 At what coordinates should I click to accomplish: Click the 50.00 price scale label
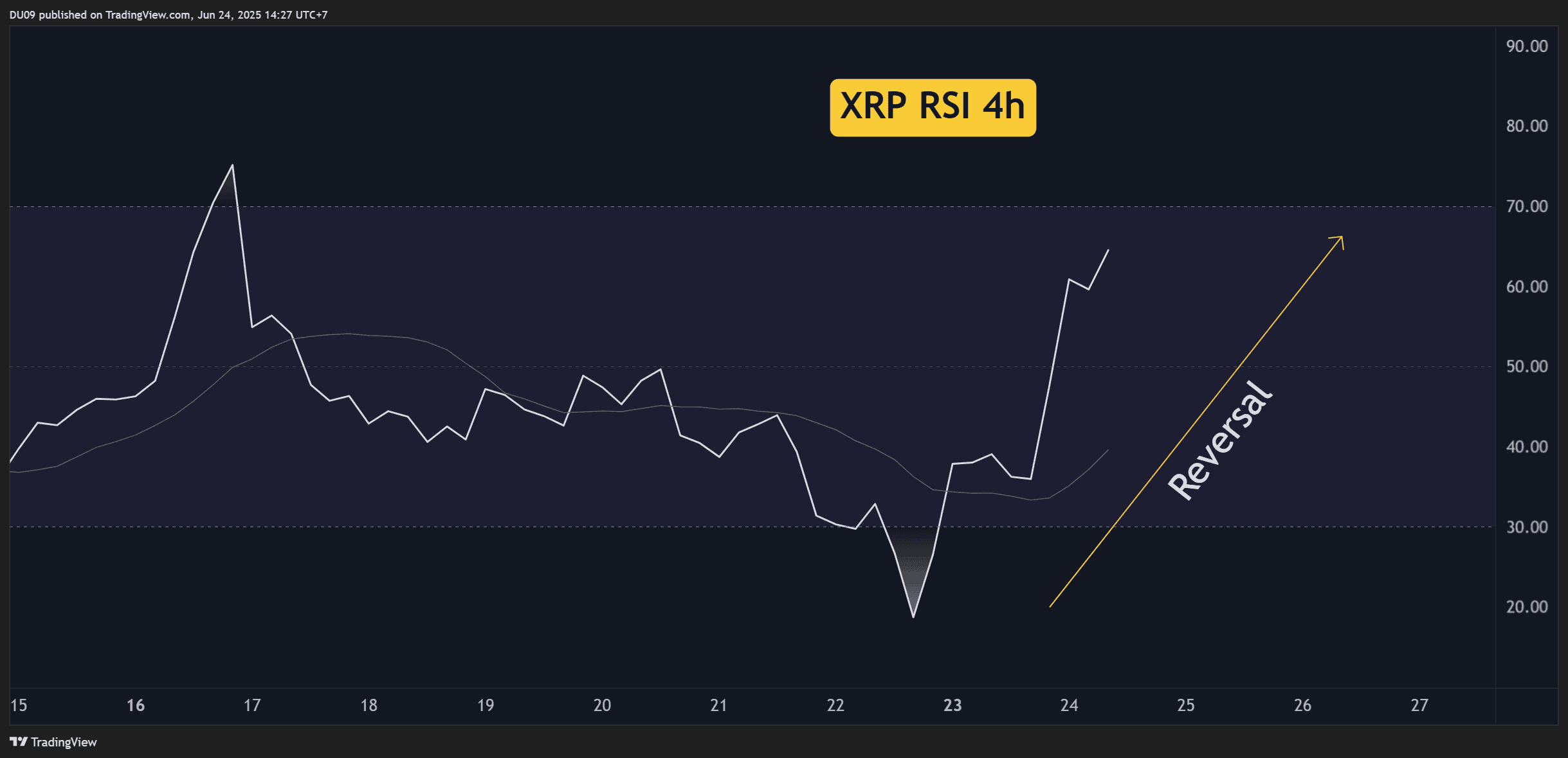pyautogui.click(x=1526, y=366)
